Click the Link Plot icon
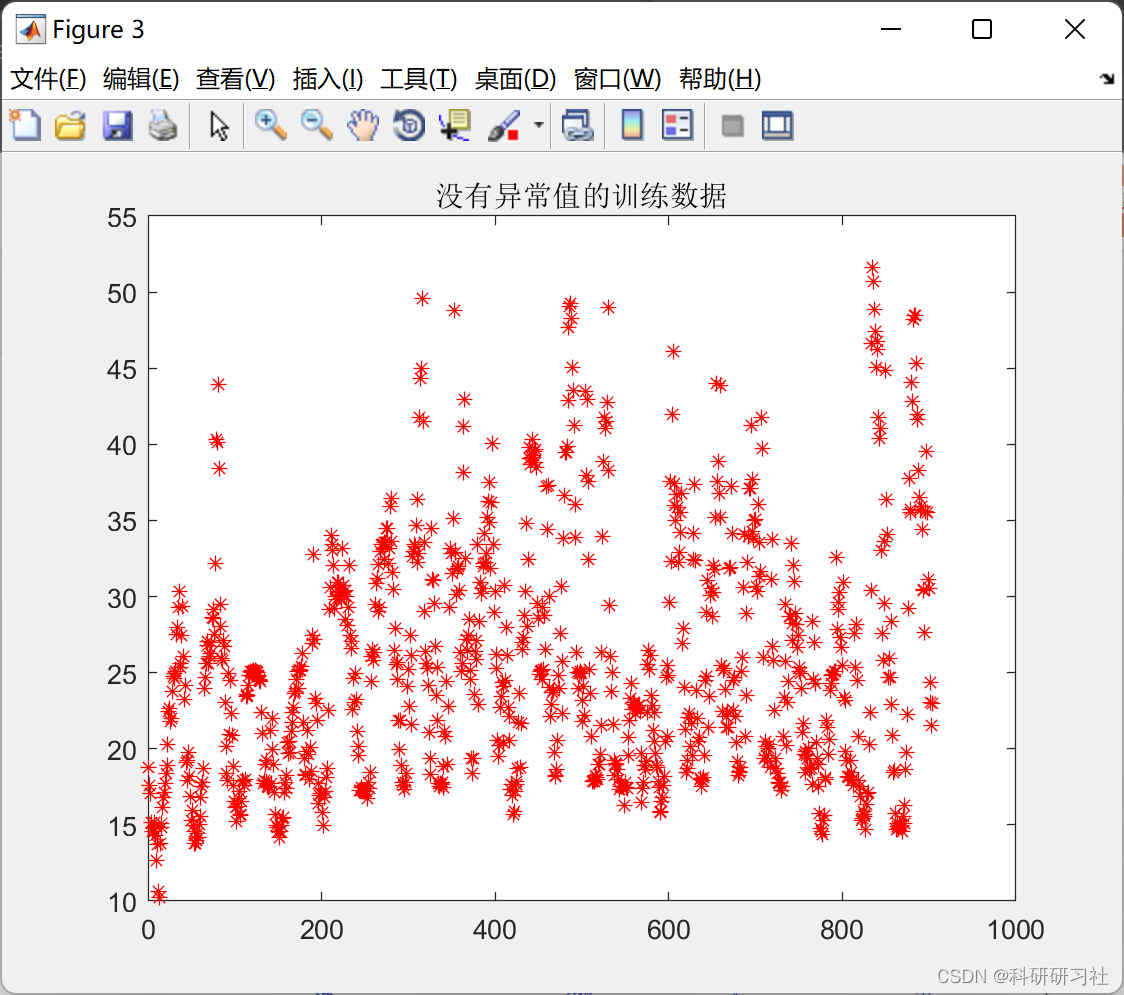1124x995 pixels. click(x=578, y=125)
